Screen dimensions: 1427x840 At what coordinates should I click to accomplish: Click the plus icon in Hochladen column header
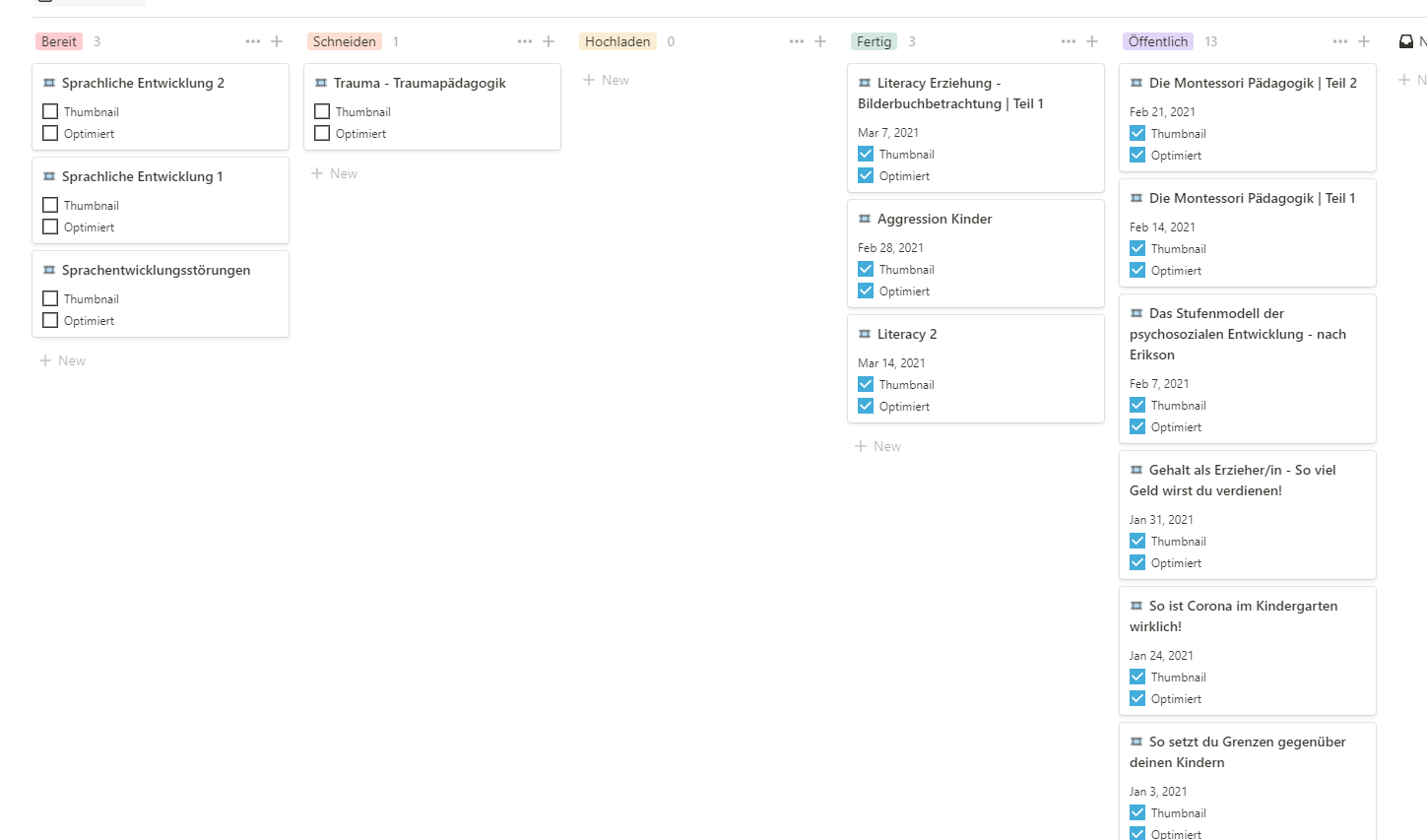coord(820,41)
